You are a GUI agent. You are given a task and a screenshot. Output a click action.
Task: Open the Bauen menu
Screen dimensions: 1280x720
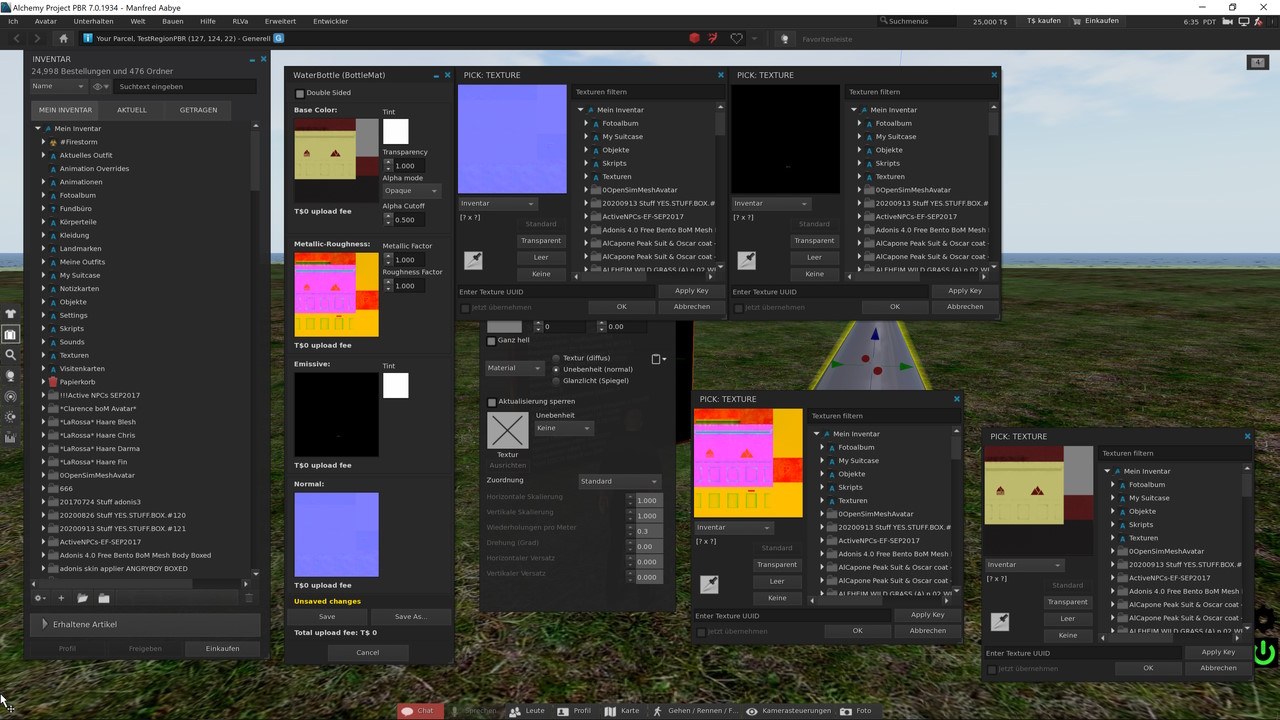(x=172, y=21)
